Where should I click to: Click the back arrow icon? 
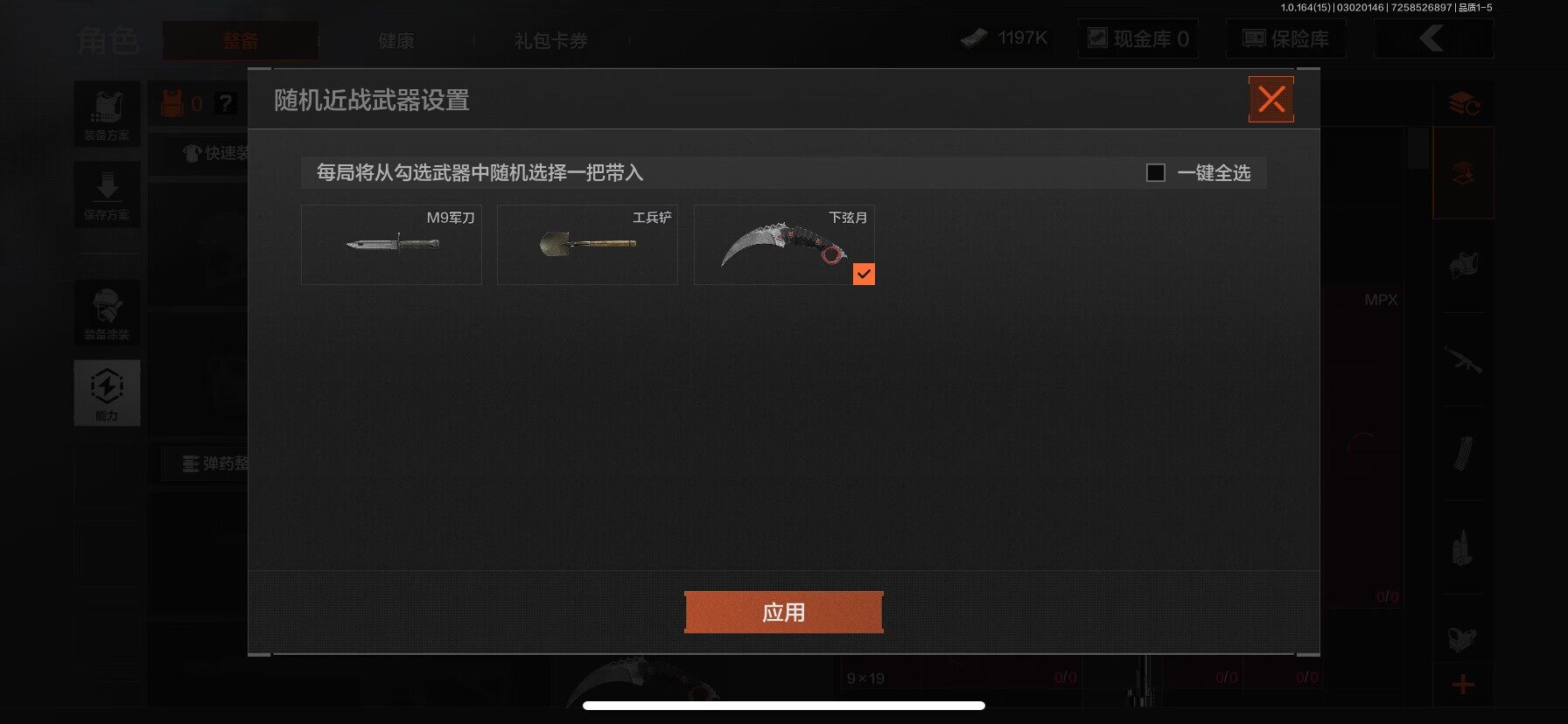pos(1433,38)
